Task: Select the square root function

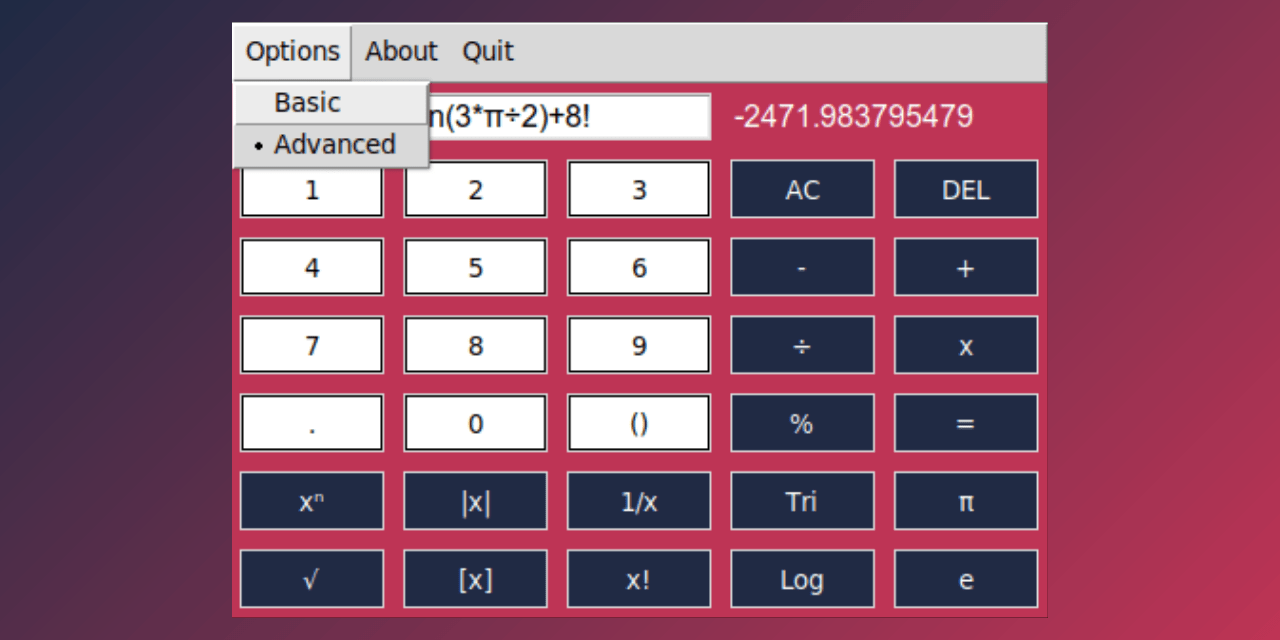Action: tap(311, 579)
